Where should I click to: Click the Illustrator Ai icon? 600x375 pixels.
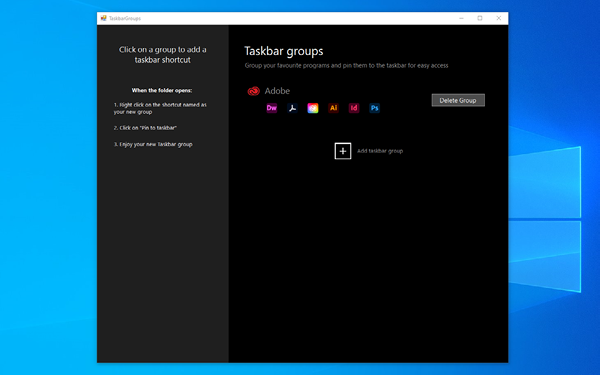[333, 108]
